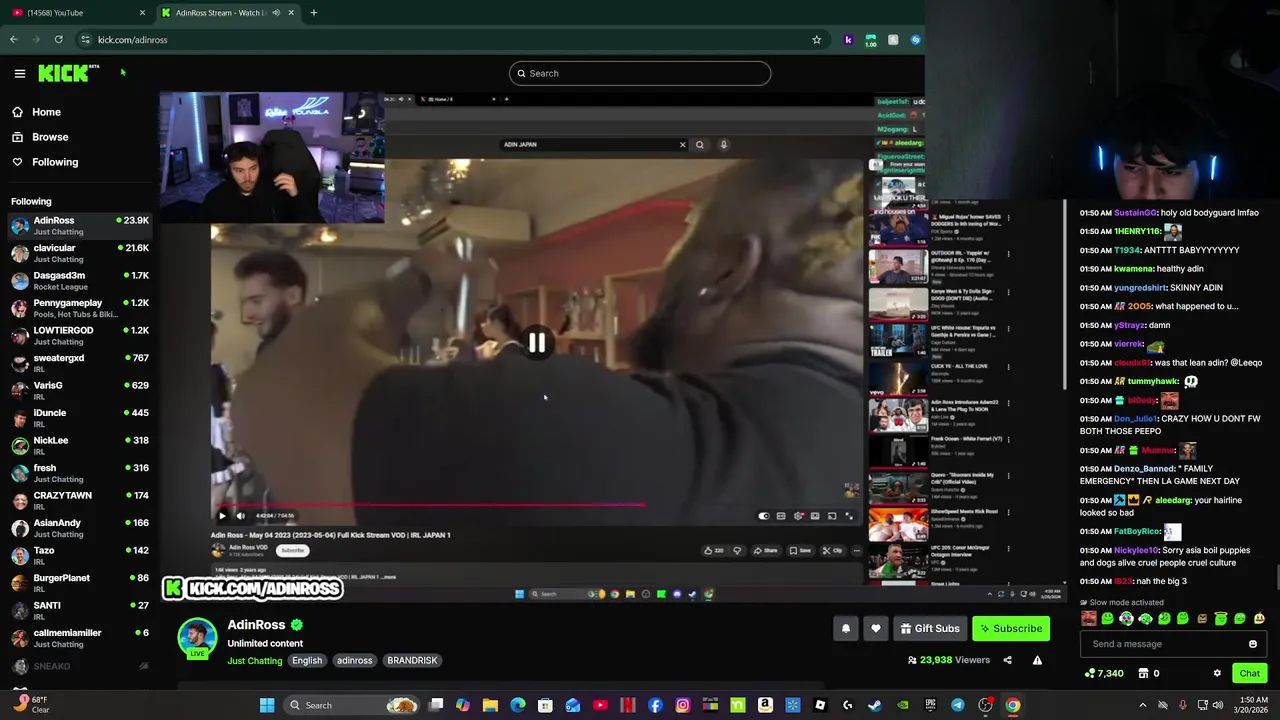Report stream using warning triangle icon
This screenshot has height=720, width=1280.
[1037, 660]
